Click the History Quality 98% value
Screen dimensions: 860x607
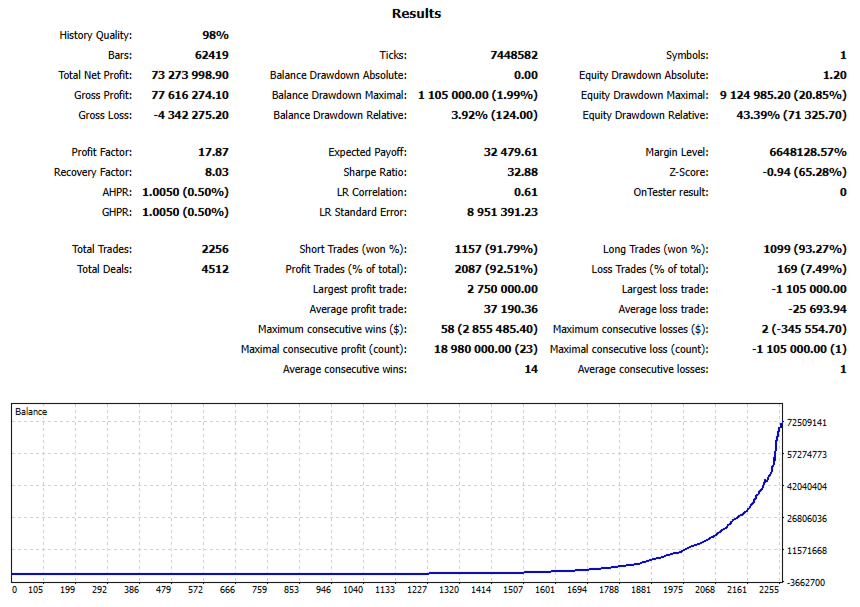[x=216, y=35]
